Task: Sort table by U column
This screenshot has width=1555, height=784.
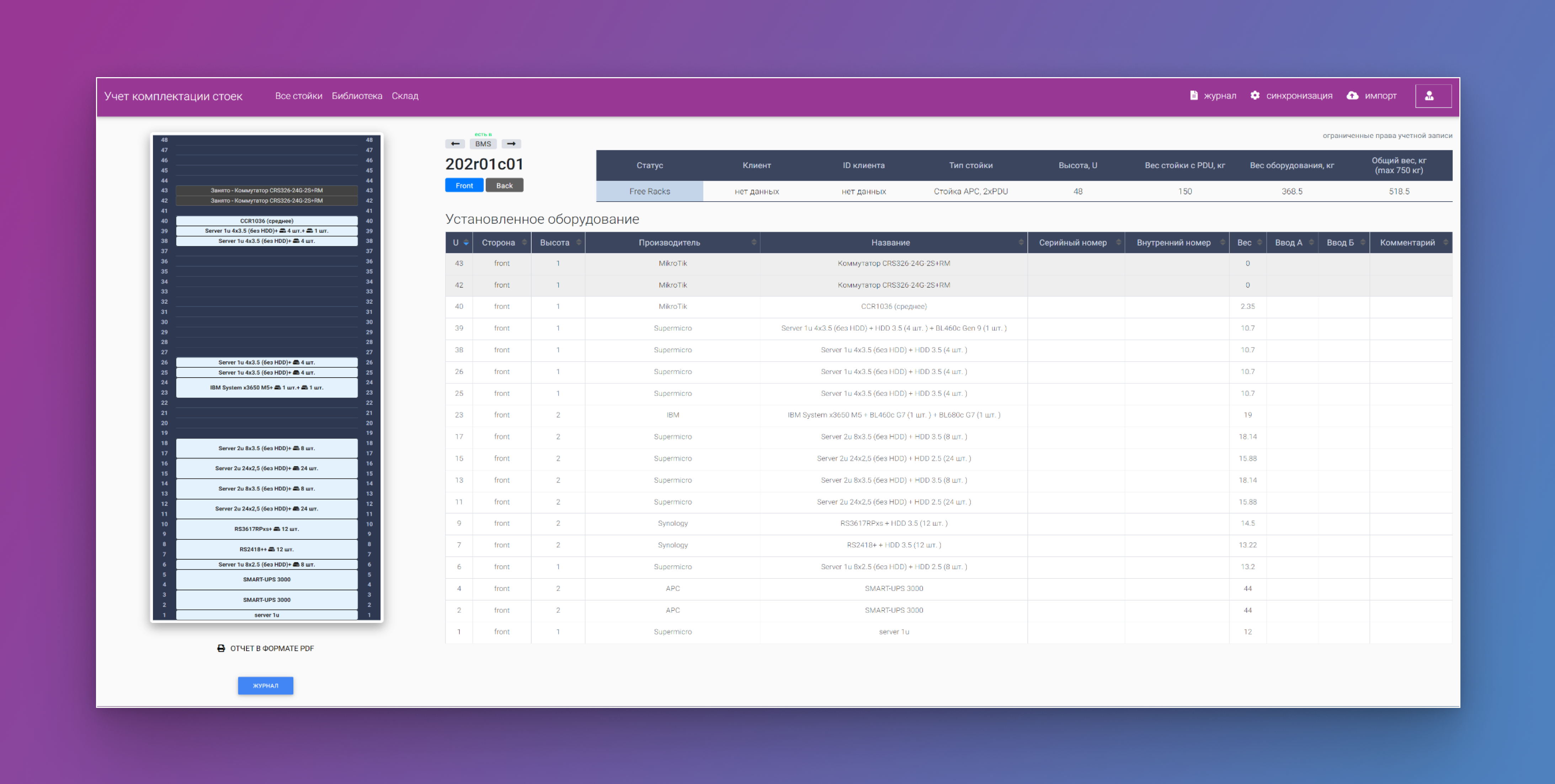Action: tap(459, 242)
